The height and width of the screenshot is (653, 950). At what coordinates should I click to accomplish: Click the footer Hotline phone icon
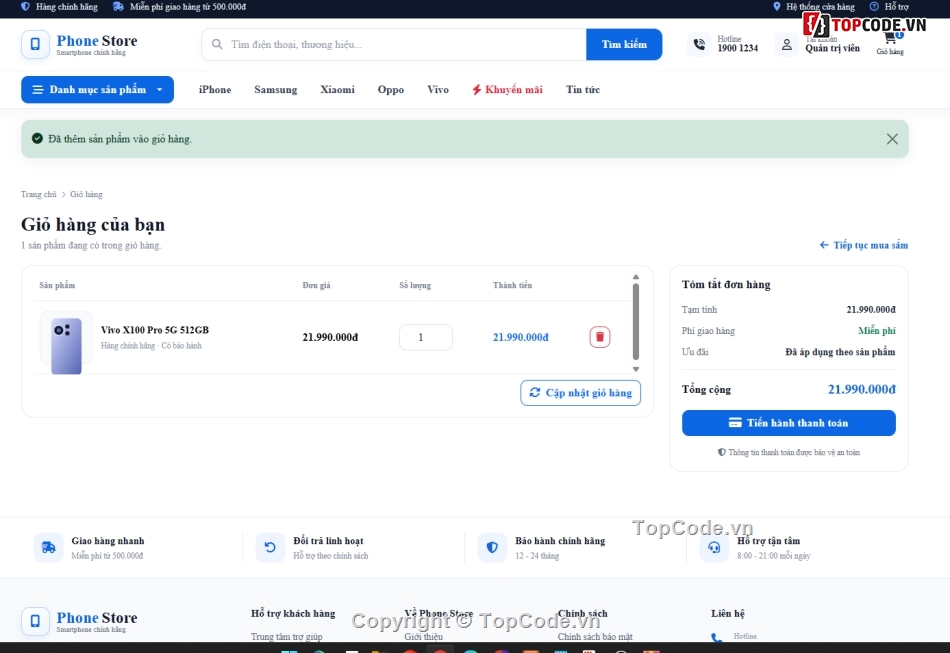(717, 638)
